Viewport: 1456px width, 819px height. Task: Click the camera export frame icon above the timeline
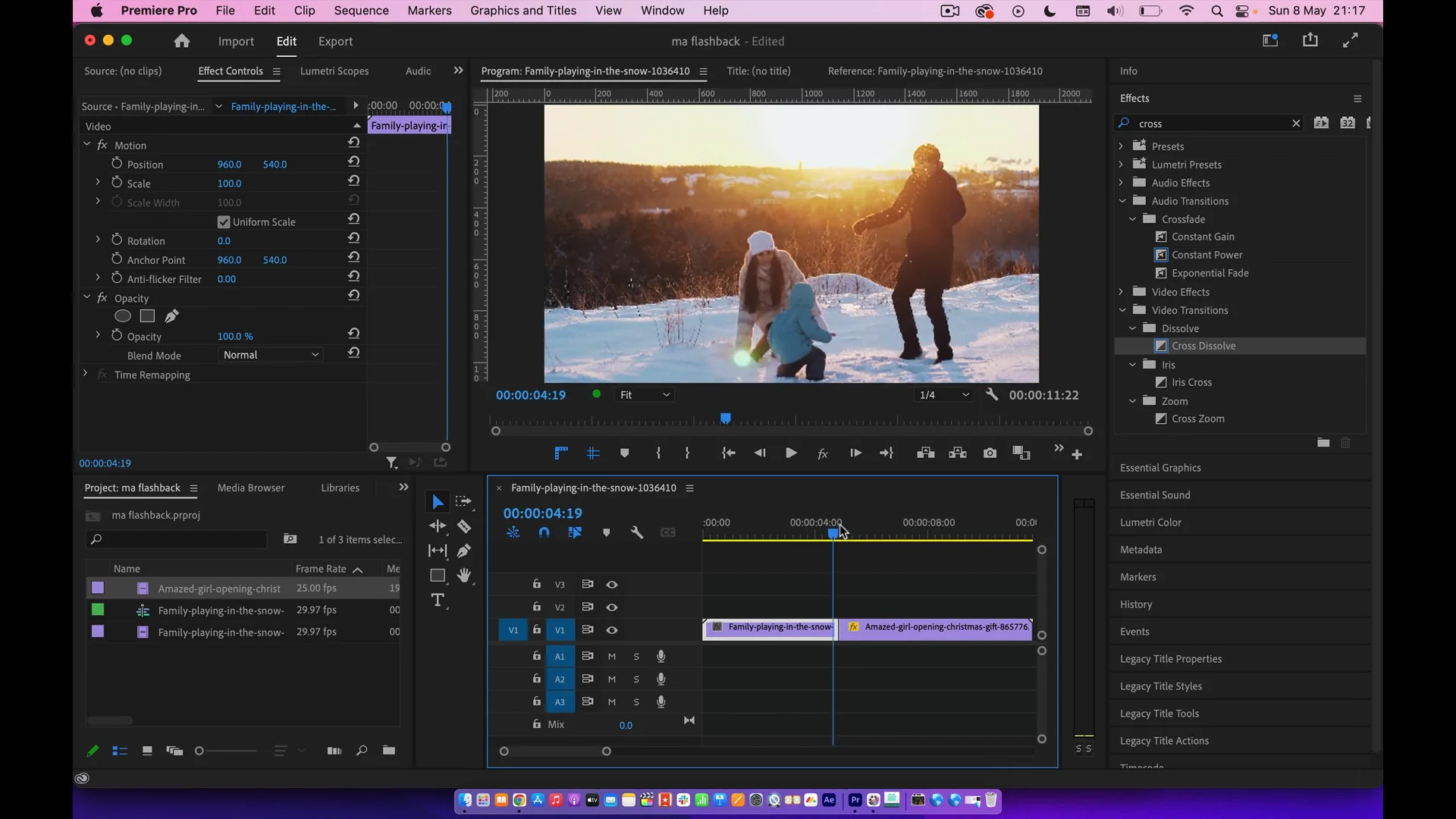tap(990, 453)
